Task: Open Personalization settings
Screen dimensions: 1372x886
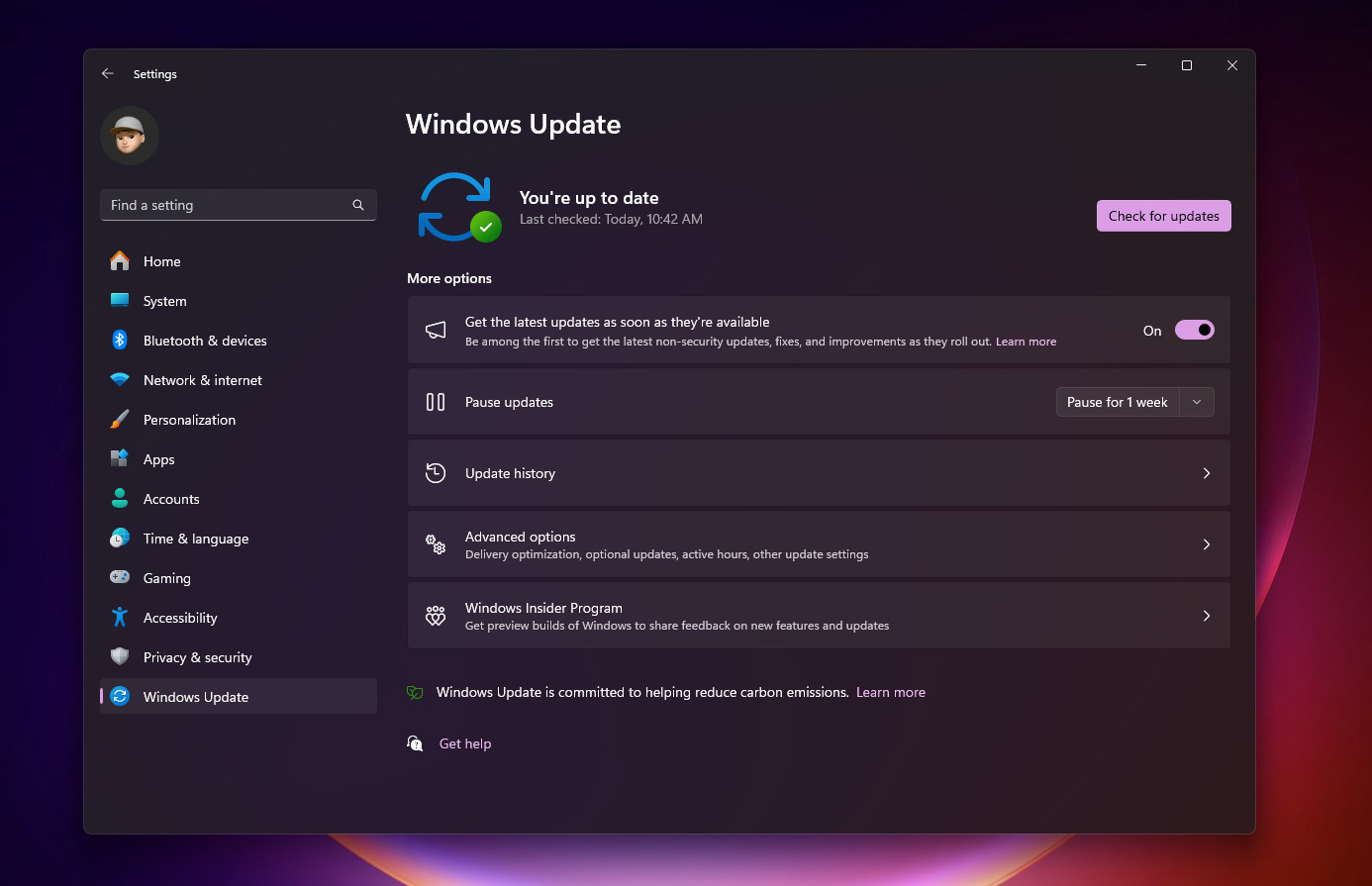Action: click(239, 420)
